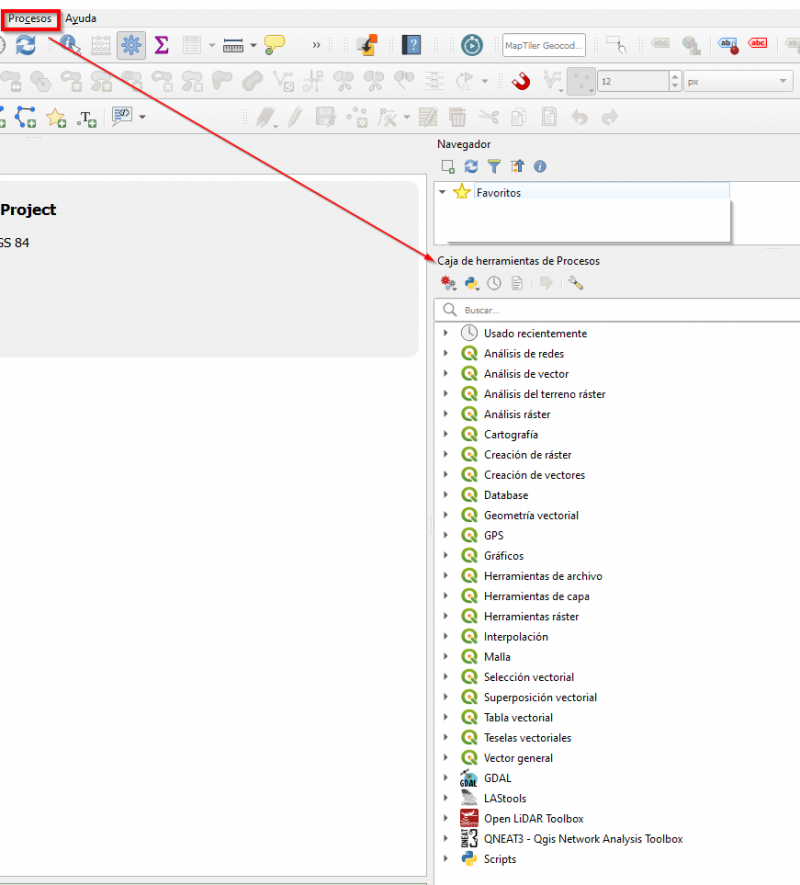Expand the Análisis de redes category
Viewport: 800px width, 885px height.
pyautogui.click(x=448, y=353)
